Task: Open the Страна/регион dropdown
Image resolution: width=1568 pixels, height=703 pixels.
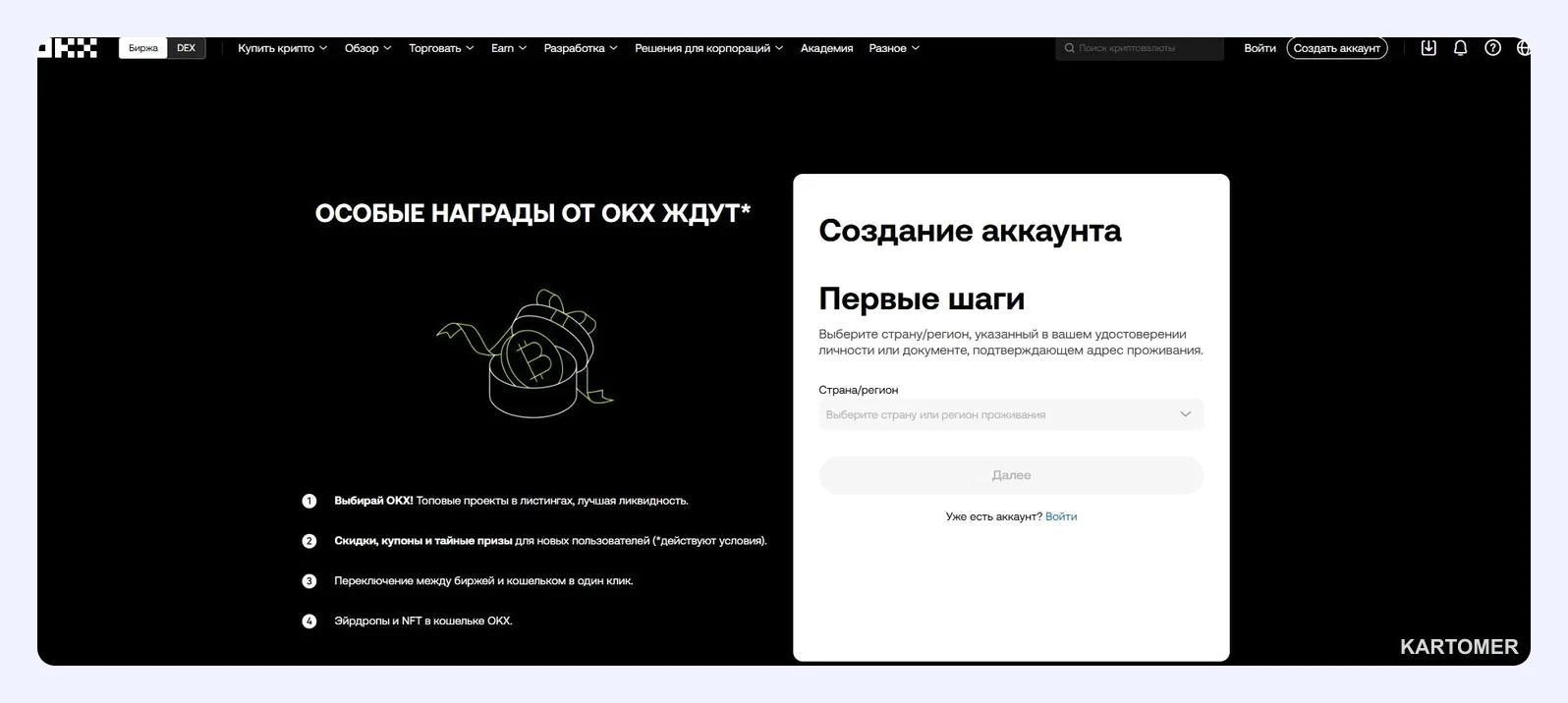Action: coord(1011,414)
